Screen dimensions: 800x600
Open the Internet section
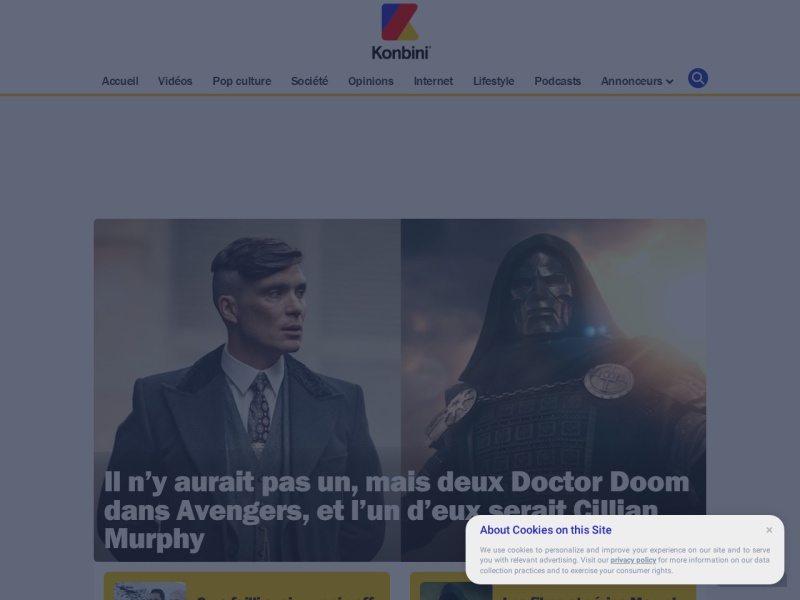(x=433, y=81)
